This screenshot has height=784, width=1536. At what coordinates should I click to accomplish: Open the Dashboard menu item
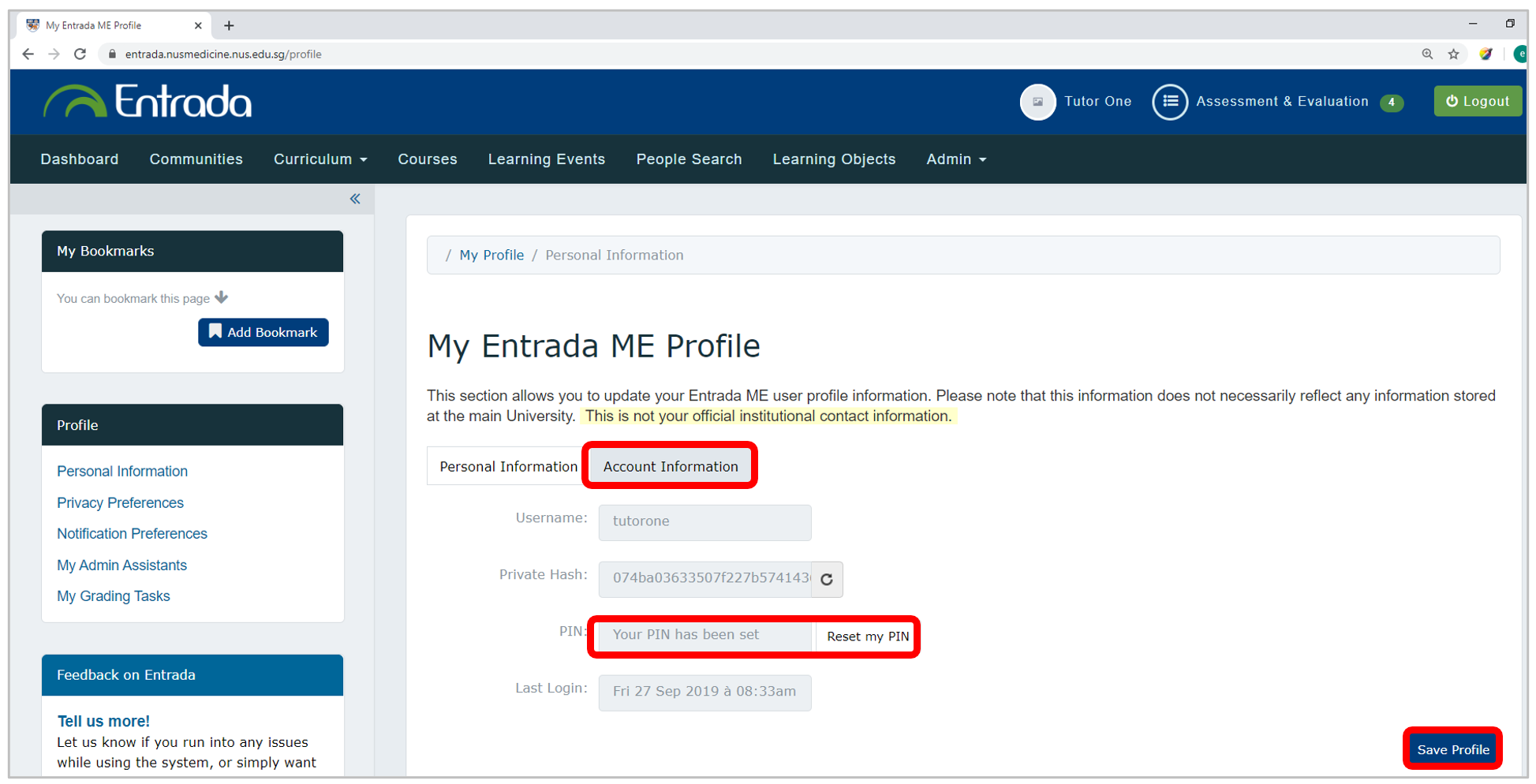(80, 159)
